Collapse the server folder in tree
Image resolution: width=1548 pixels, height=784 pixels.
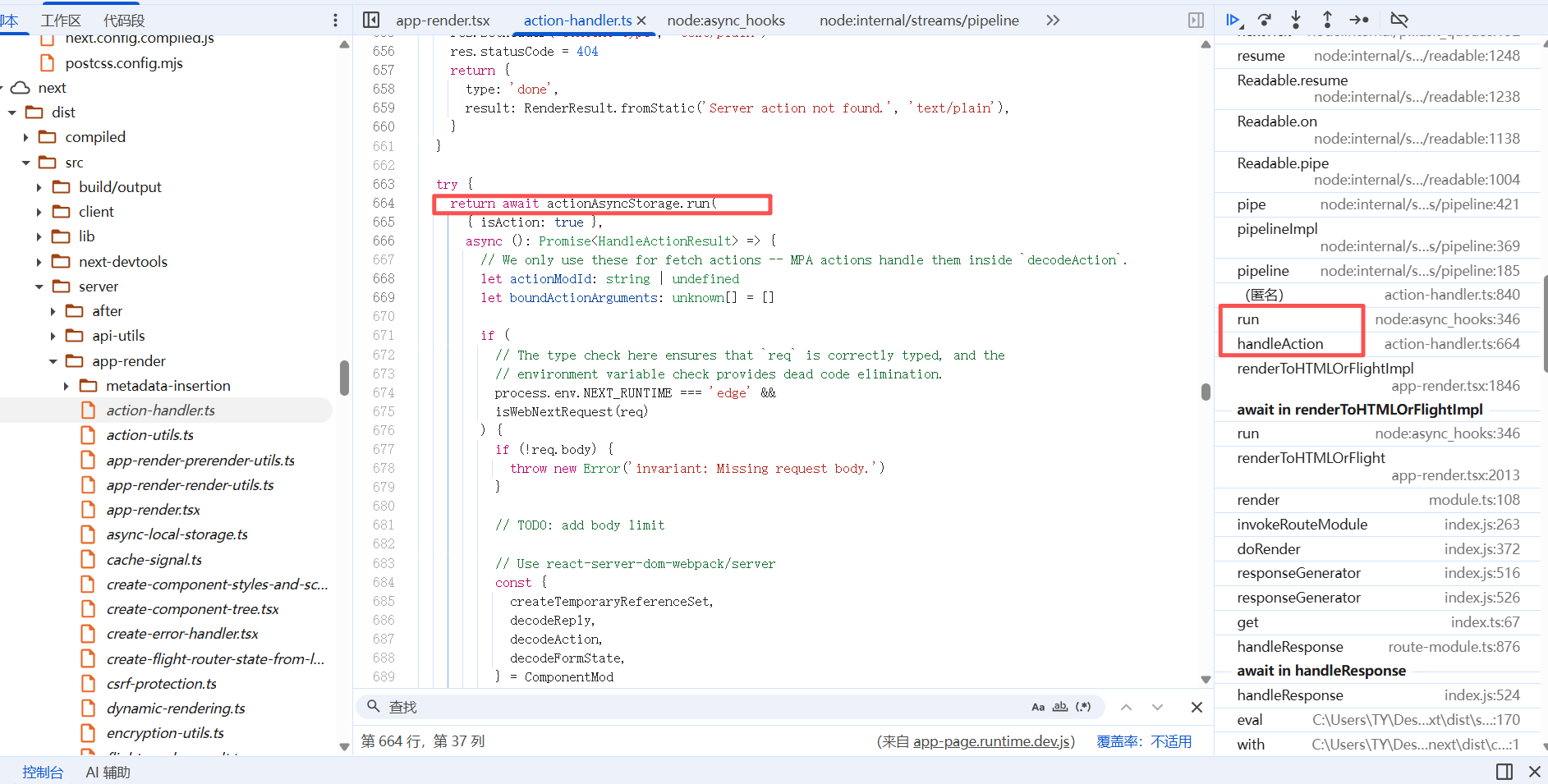click(39, 287)
